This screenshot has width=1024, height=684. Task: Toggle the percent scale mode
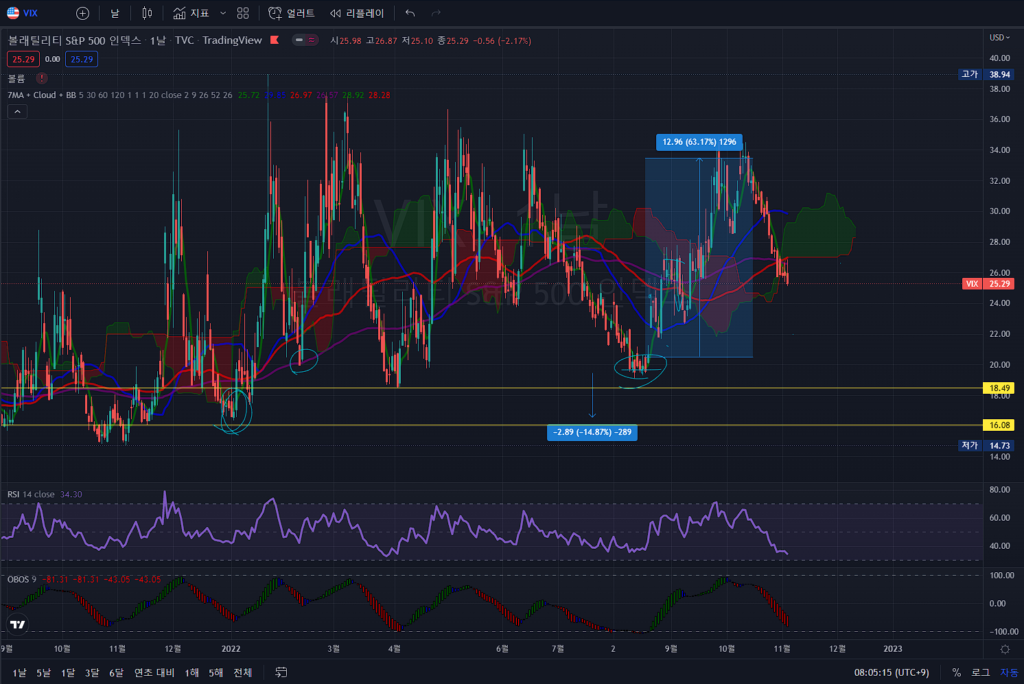957,673
